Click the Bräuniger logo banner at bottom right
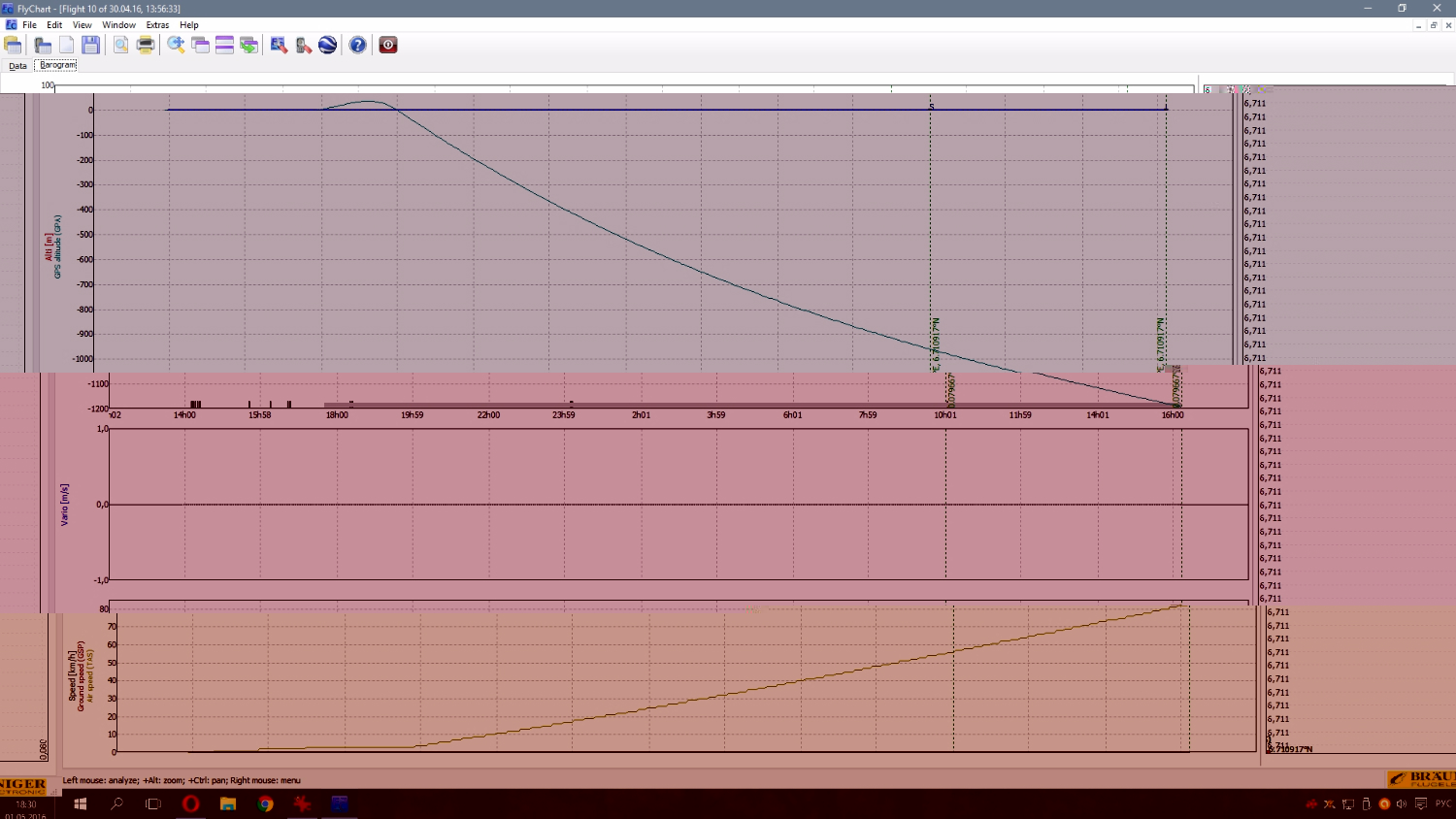Viewport: 1456px width, 819px height. tap(1421, 778)
